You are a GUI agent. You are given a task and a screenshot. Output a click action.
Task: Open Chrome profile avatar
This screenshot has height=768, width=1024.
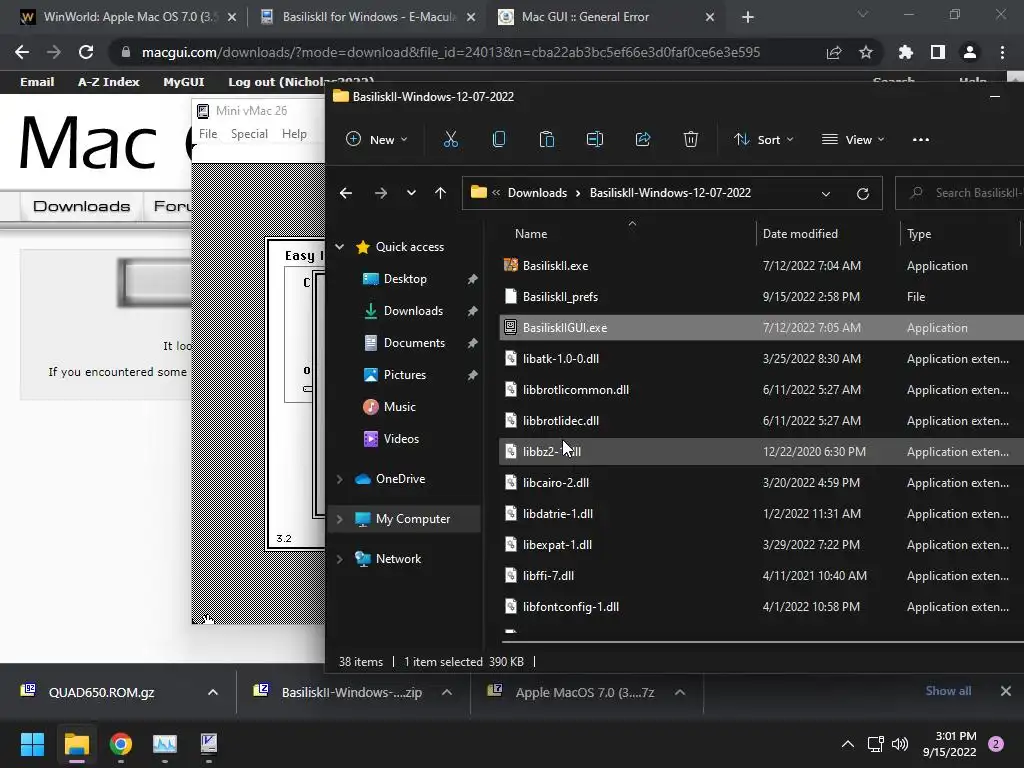pyautogui.click(x=970, y=52)
